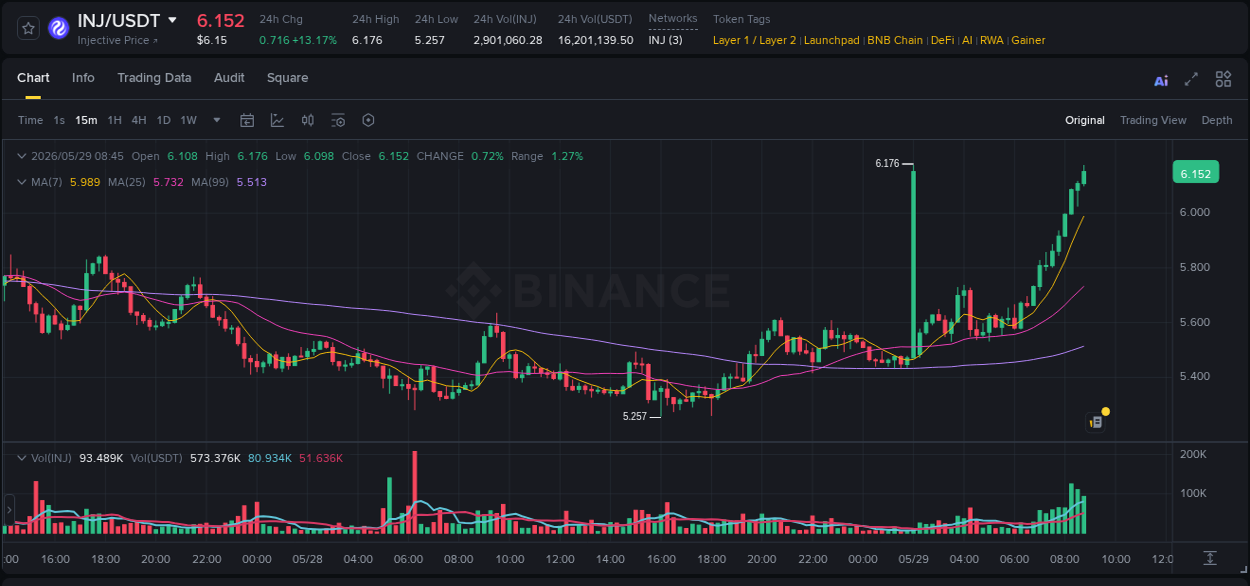Click the current price label 6.152 on axis
Screen dimensions: 1250x586
point(1195,174)
